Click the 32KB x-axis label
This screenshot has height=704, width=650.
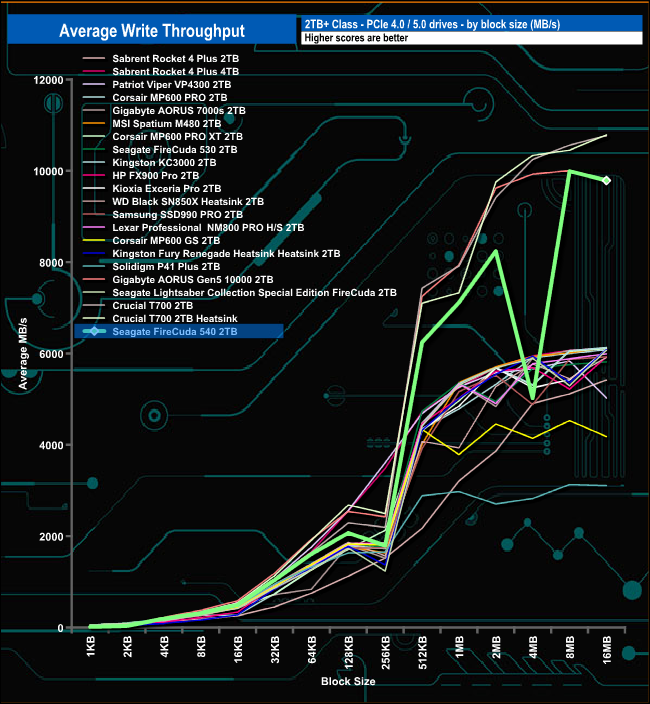point(275,649)
